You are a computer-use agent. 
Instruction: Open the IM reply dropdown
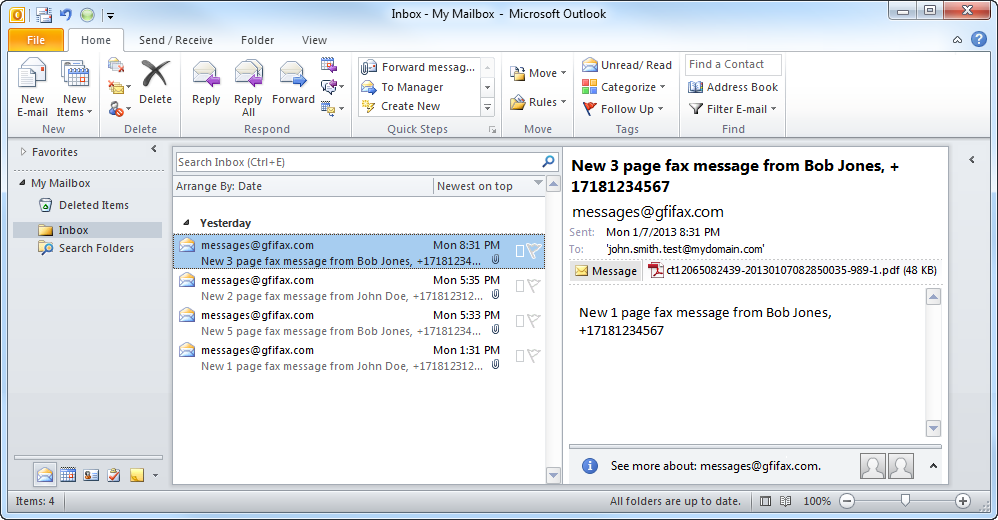pyautogui.click(x=332, y=87)
